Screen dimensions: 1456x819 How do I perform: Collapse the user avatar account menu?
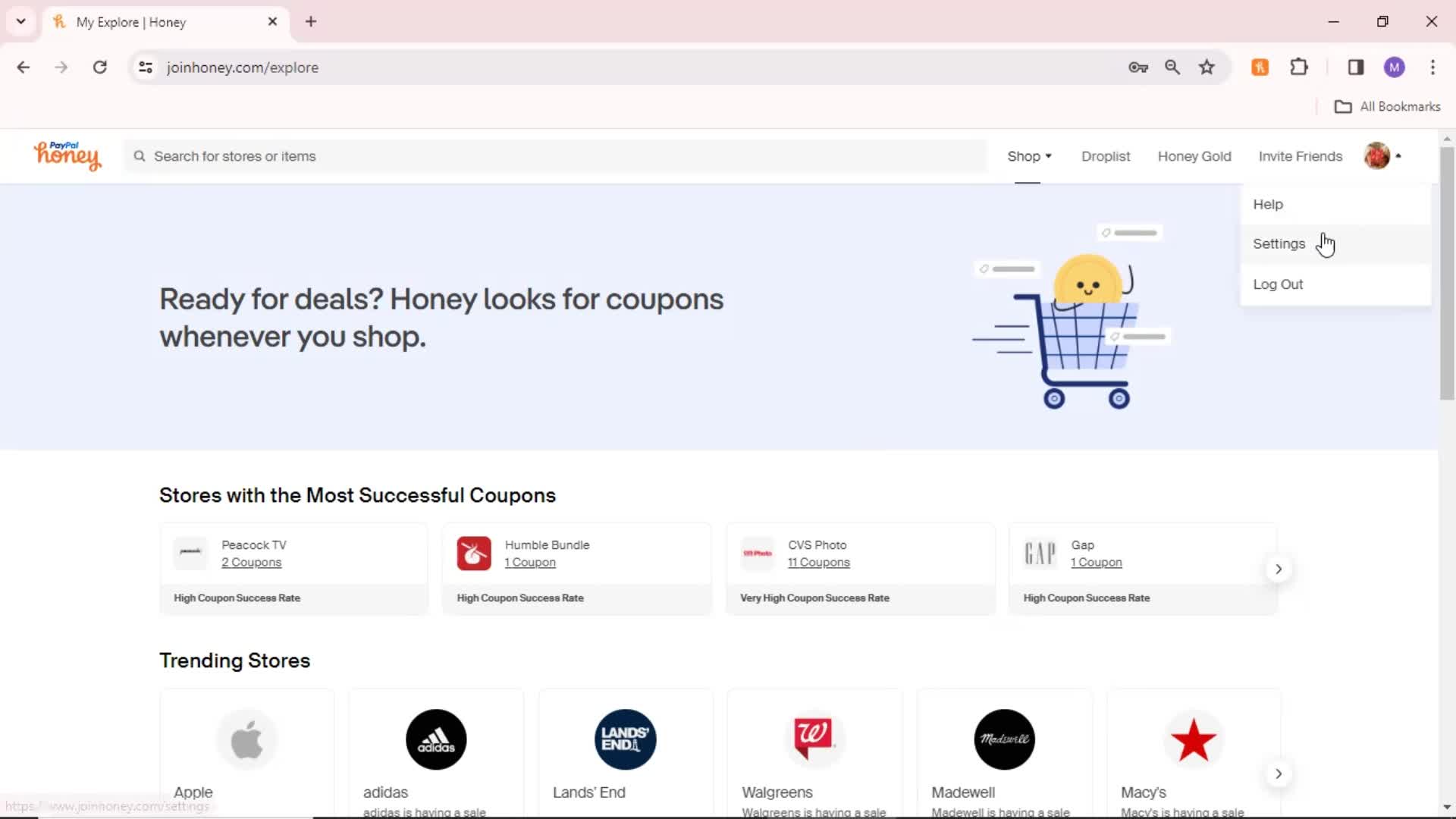pyautogui.click(x=1382, y=155)
